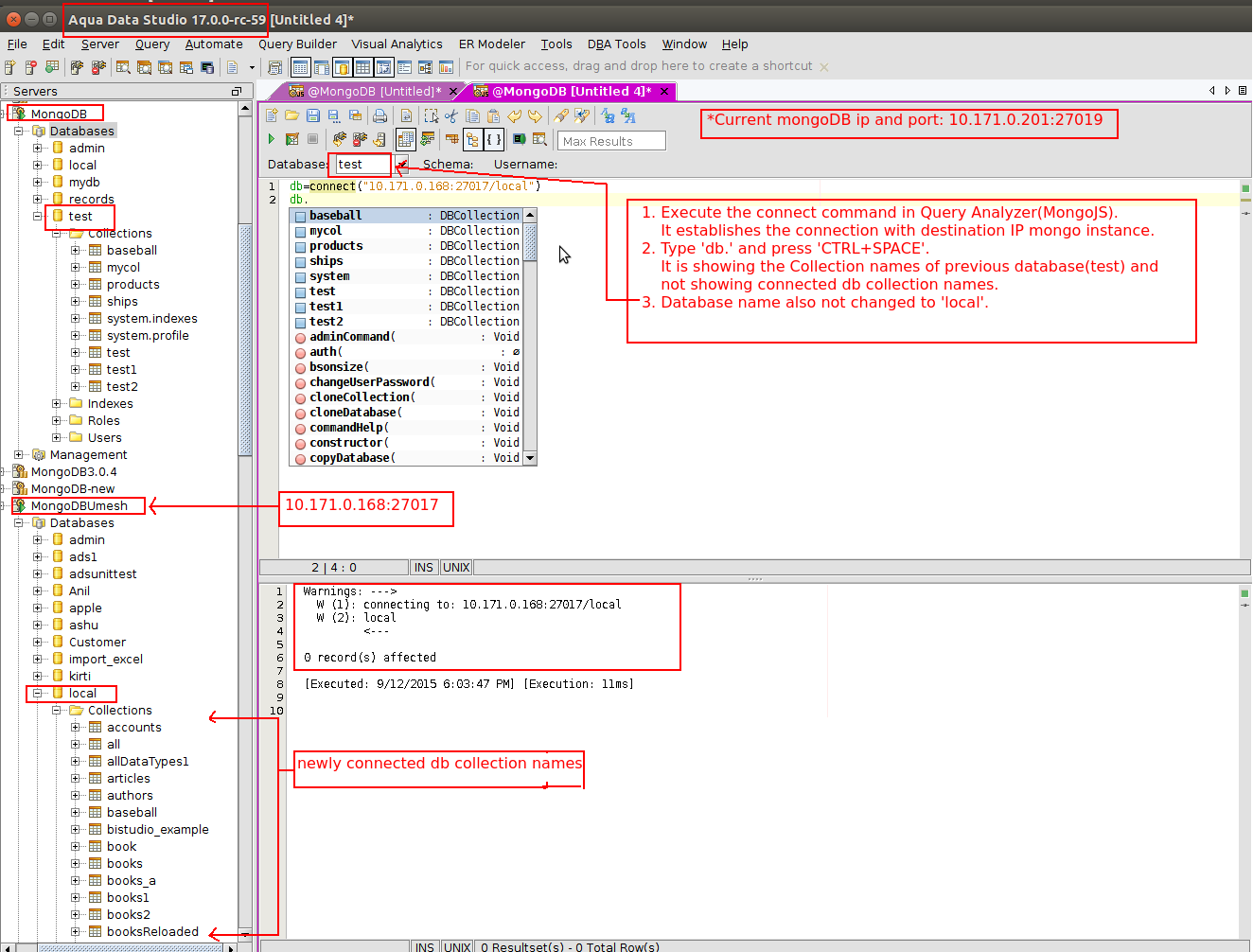Click the Redo arrow icon
Image resolution: width=1253 pixels, height=952 pixels.
click(x=535, y=115)
